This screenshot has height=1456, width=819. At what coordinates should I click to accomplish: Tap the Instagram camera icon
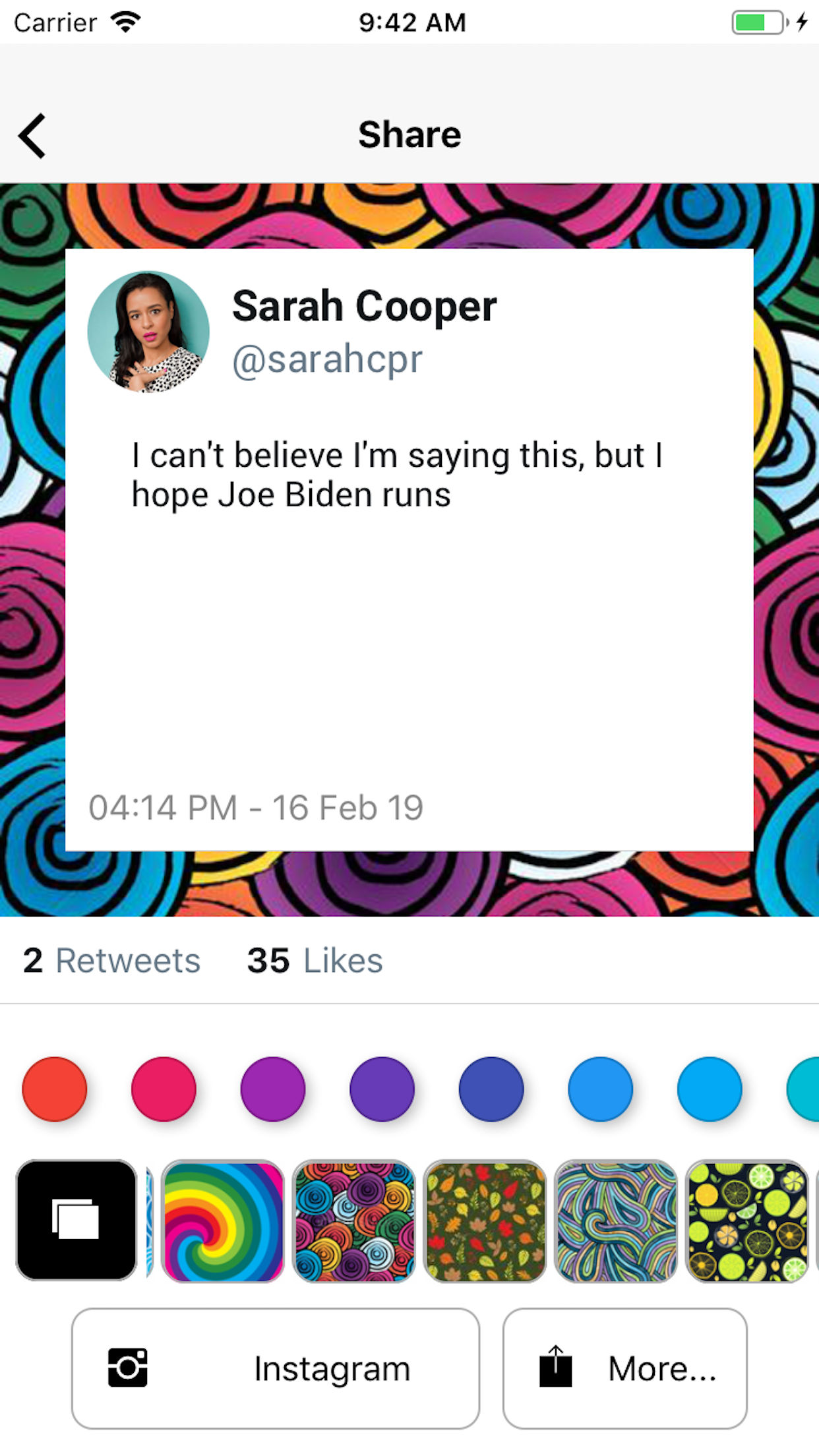tap(128, 1368)
